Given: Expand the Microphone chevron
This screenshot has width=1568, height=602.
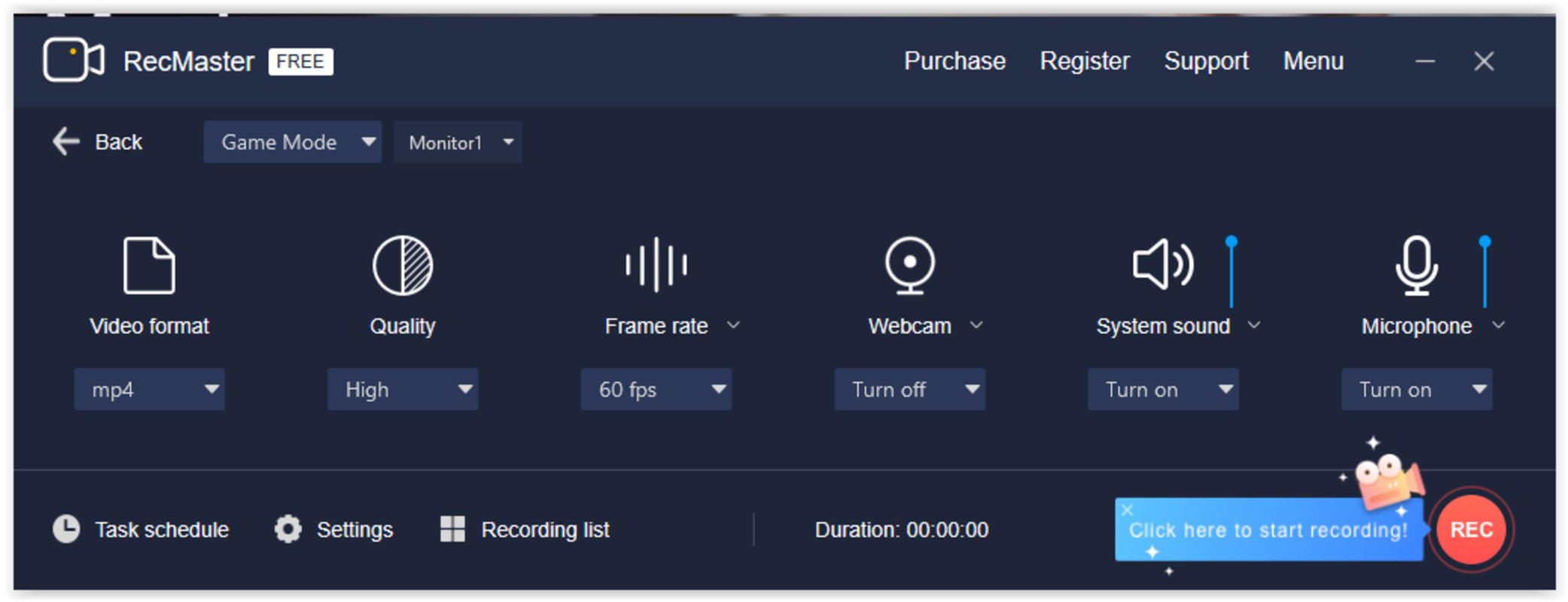Looking at the screenshot, I should (x=1498, y=325).
